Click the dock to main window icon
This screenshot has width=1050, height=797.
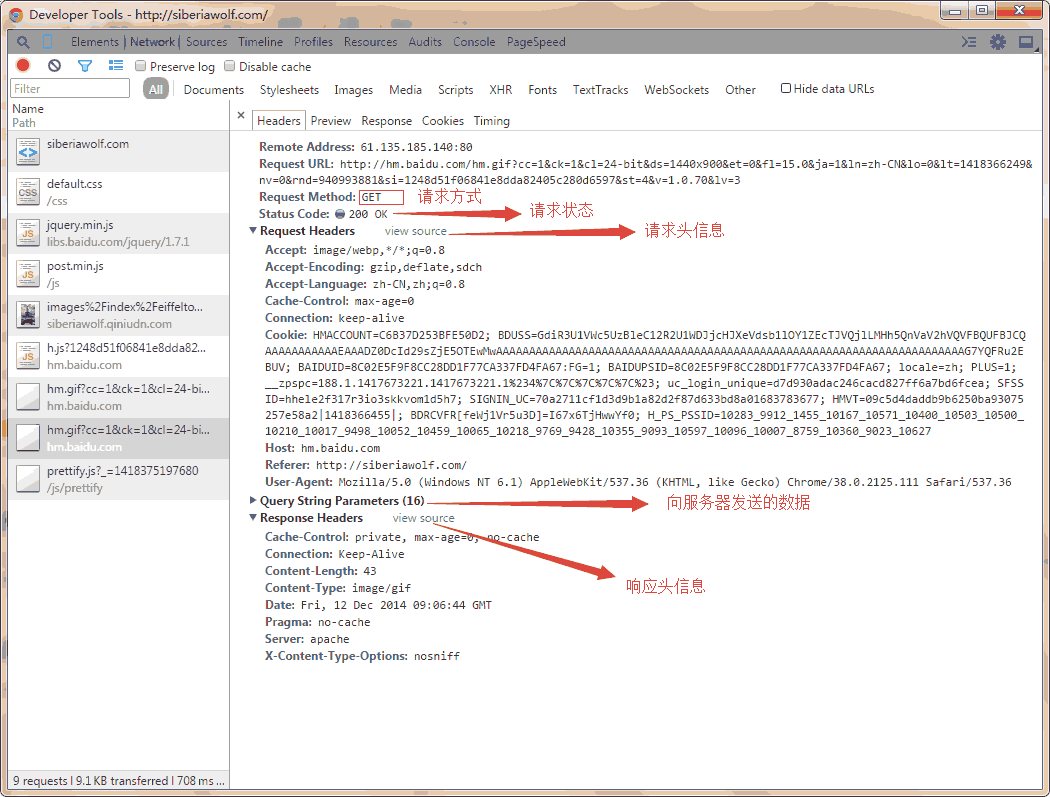pyautogui.click(x=1026, y=42)
